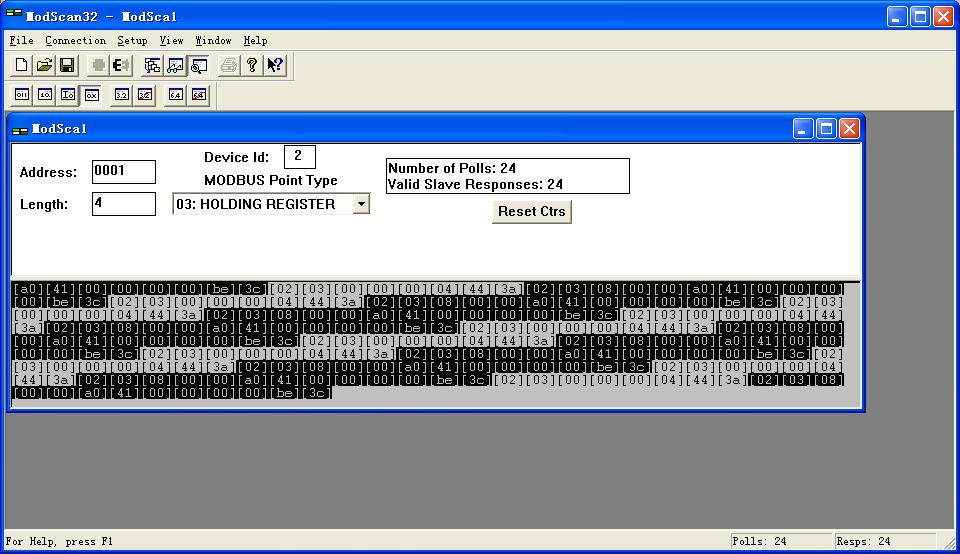
Task: Select the Binary display format icon
Action: click(x=22, y=95)
